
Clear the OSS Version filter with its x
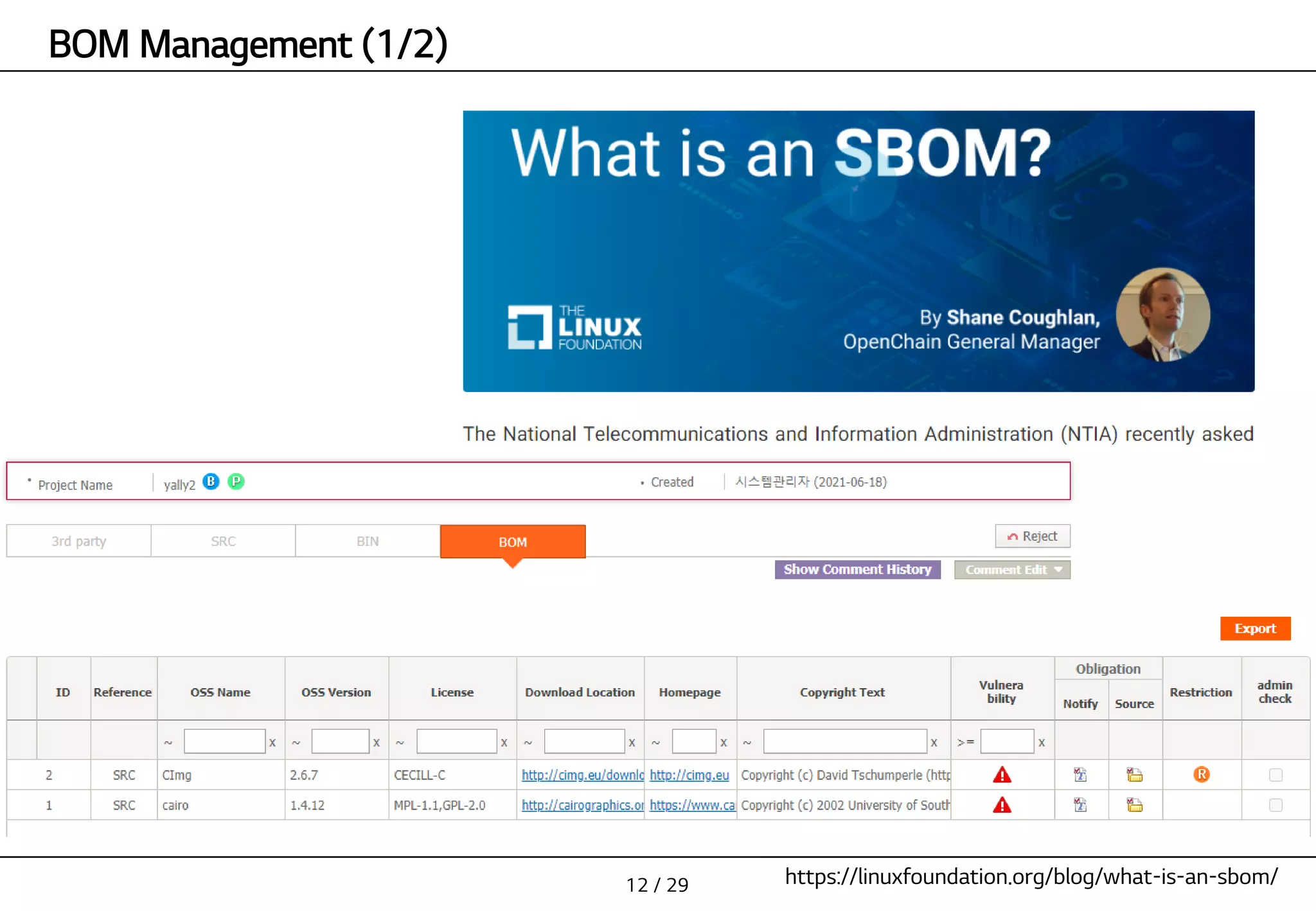pos(377,743)
